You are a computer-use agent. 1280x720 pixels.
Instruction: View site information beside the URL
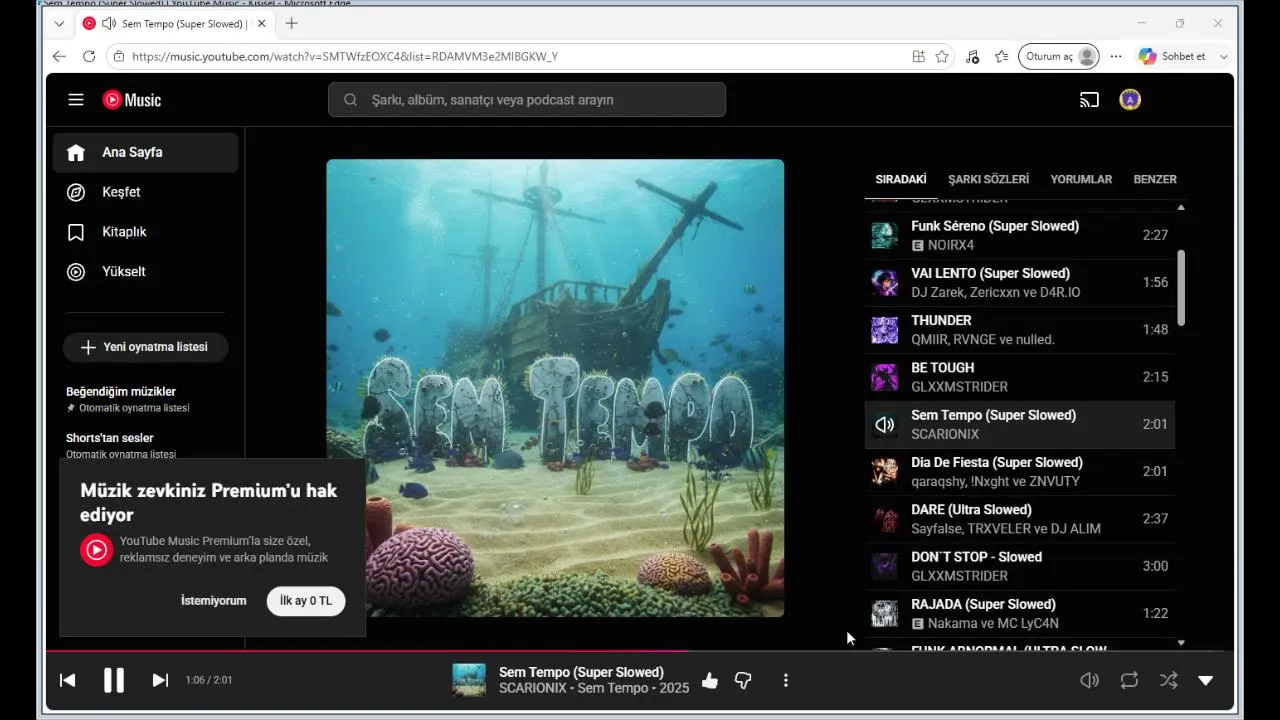120,57
